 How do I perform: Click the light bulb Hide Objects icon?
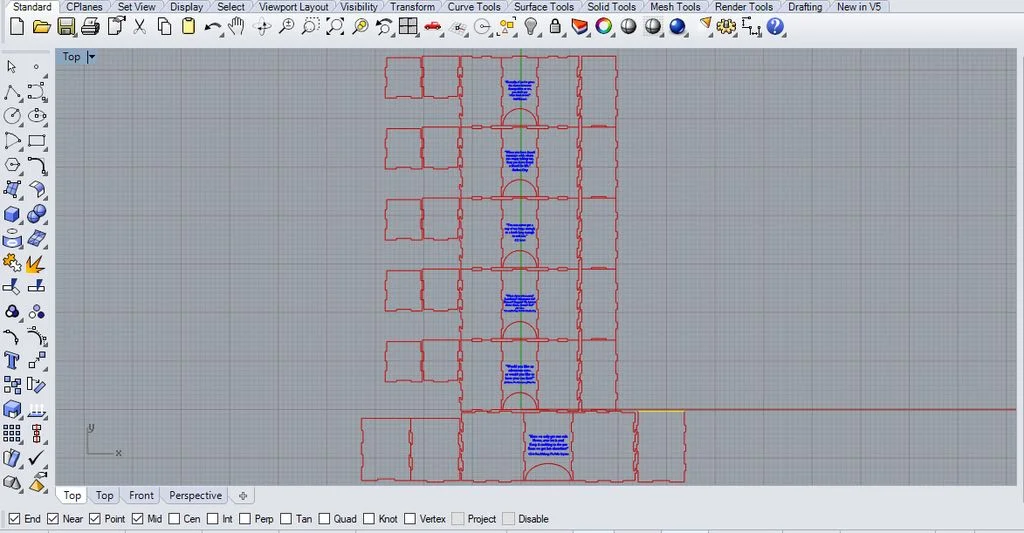pos(532,27)
